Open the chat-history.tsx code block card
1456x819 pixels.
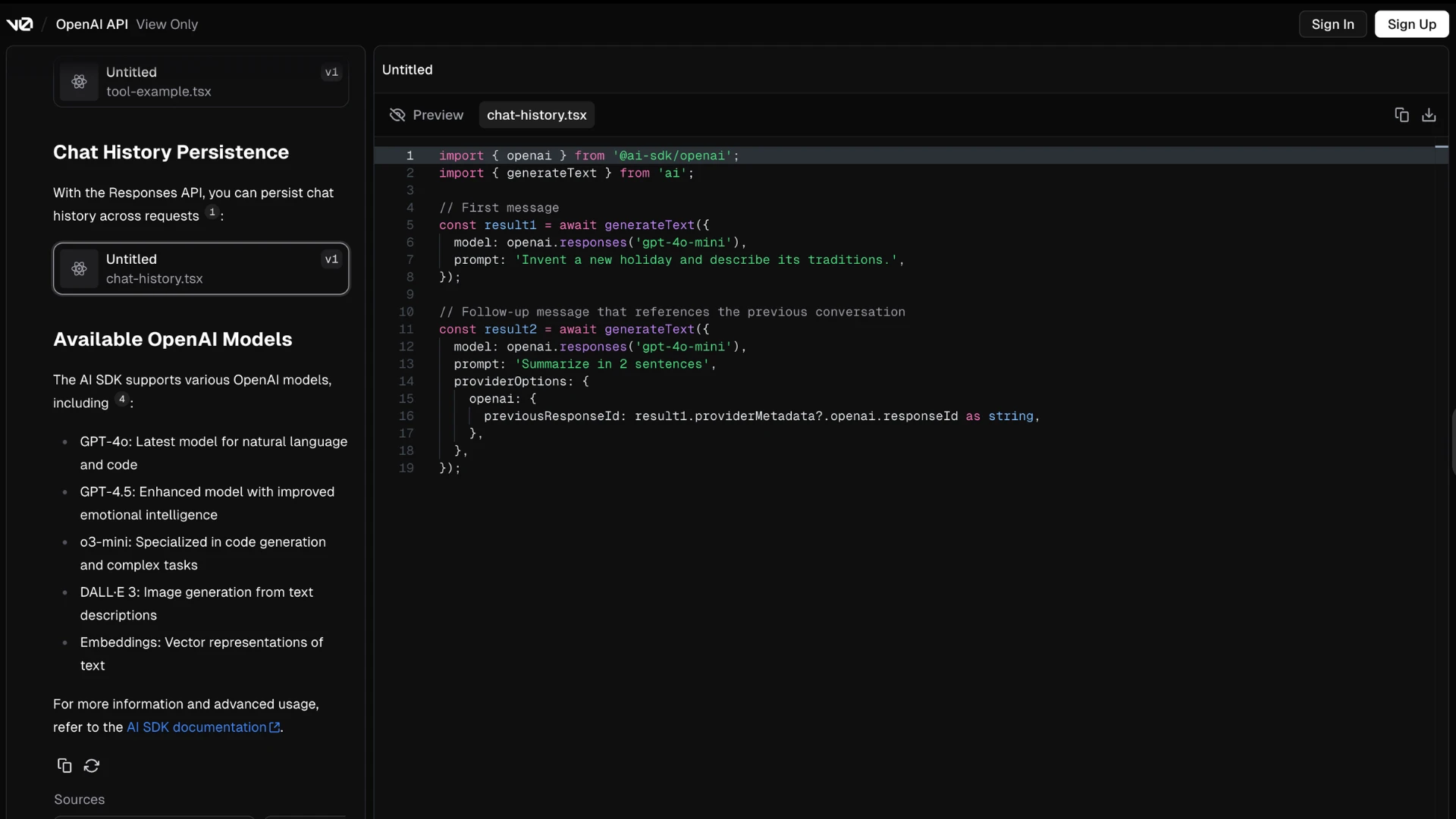(x=201, y=268)
